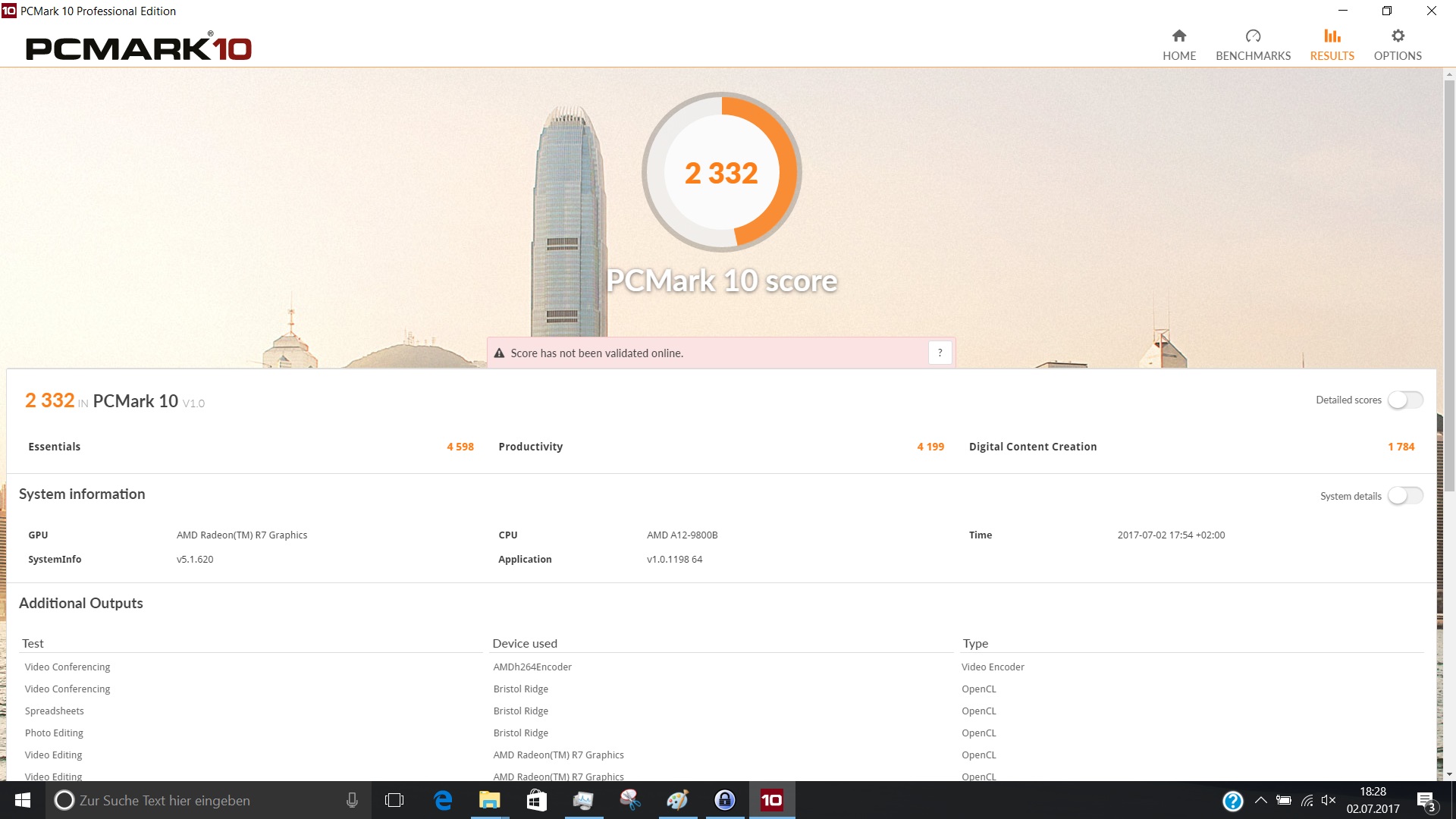This screenshot has width=1456, height=819.
Task: Click the Essentials score row
Action: click(250, 447)
